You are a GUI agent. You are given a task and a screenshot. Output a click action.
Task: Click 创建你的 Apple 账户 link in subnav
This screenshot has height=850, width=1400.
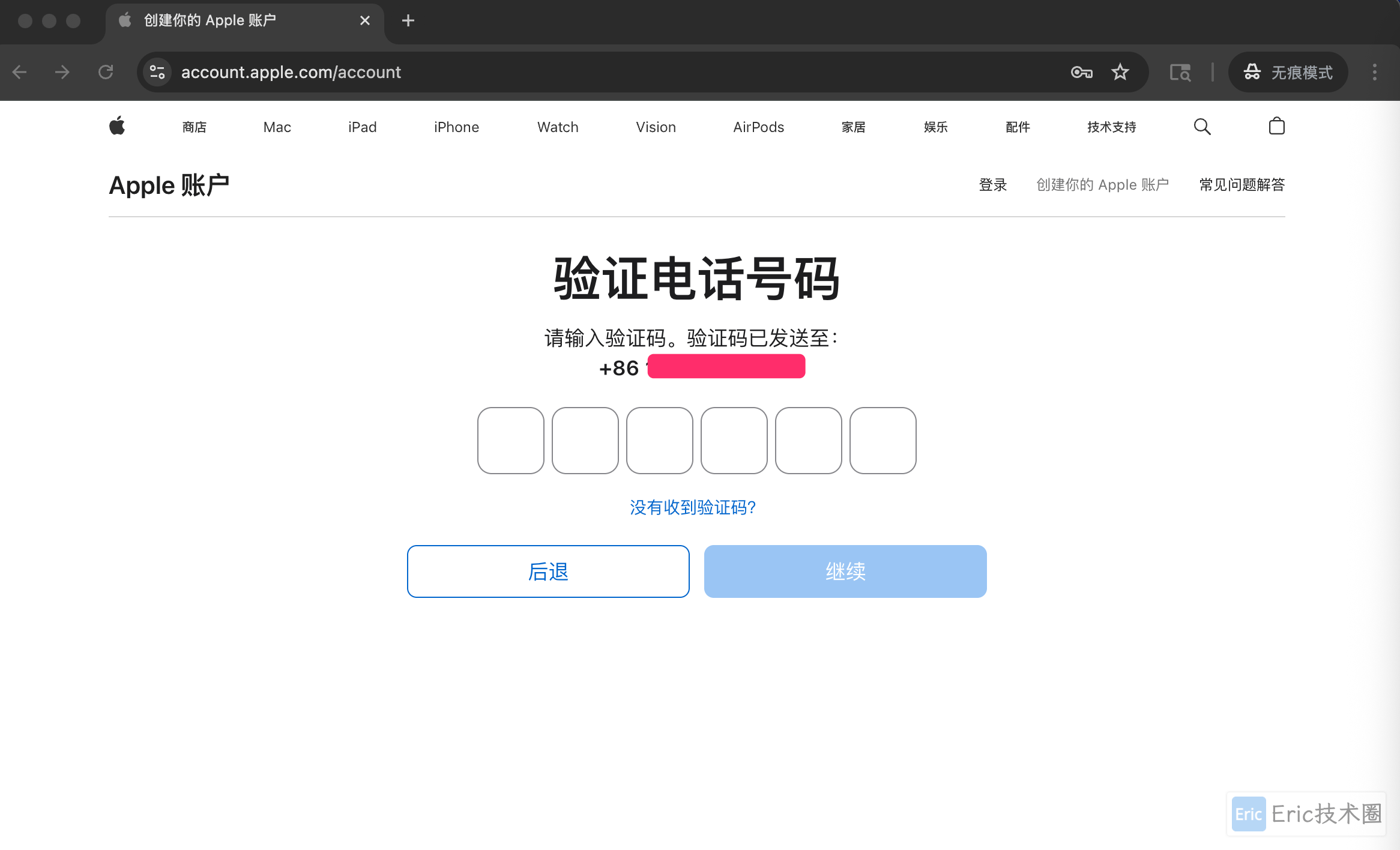tap(1103, 185)
